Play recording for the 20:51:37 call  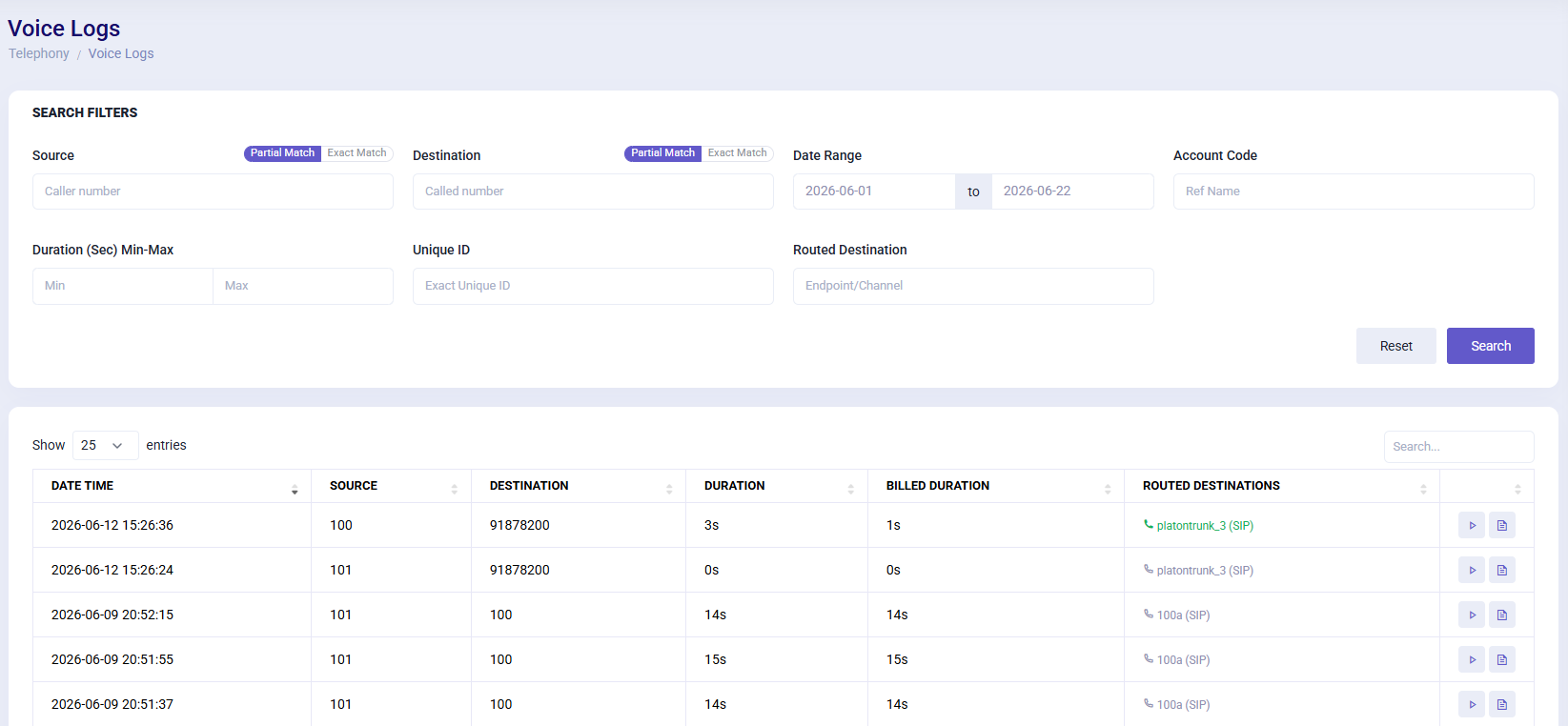tap(1472, 704)
